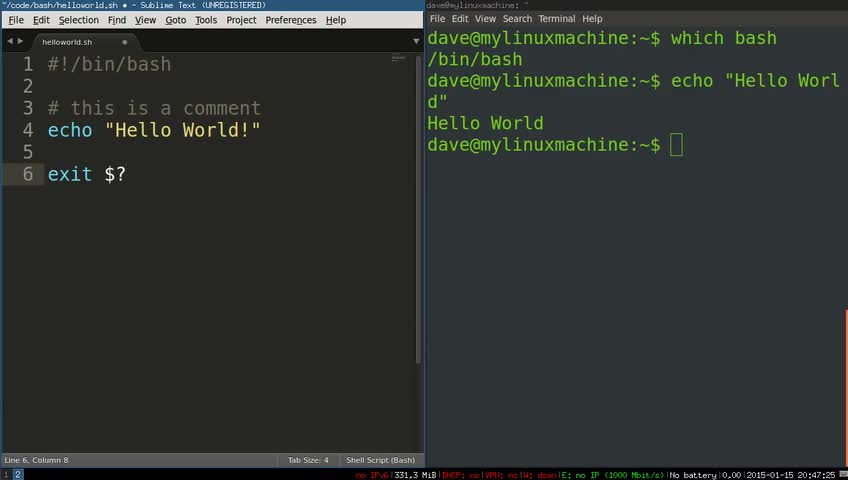This screenshot has height=480, width=848.
Task: Click the echo keyword in editor
Action: coord(70,130)
